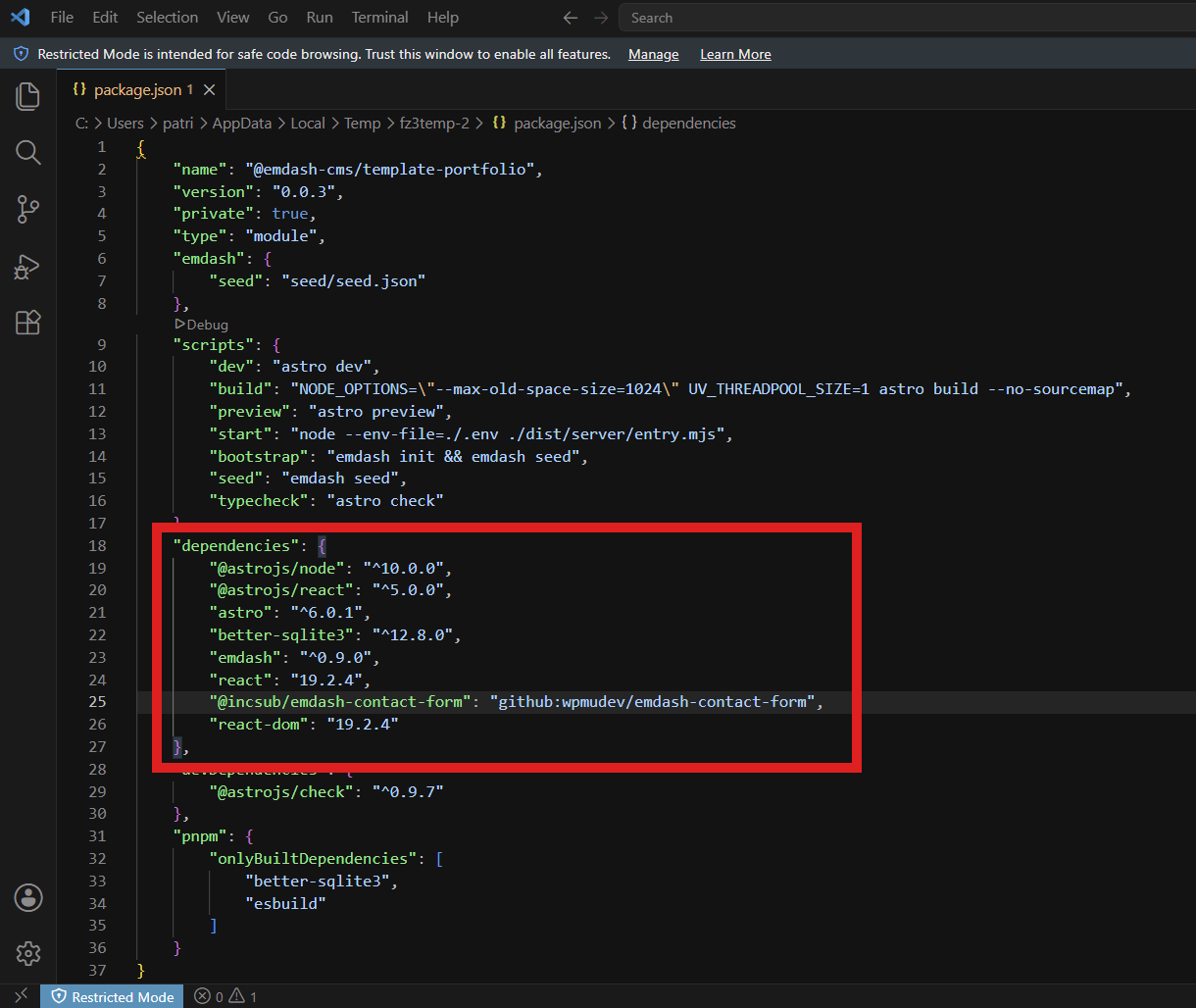Click the Search command center field

click(x=907, y=18)
